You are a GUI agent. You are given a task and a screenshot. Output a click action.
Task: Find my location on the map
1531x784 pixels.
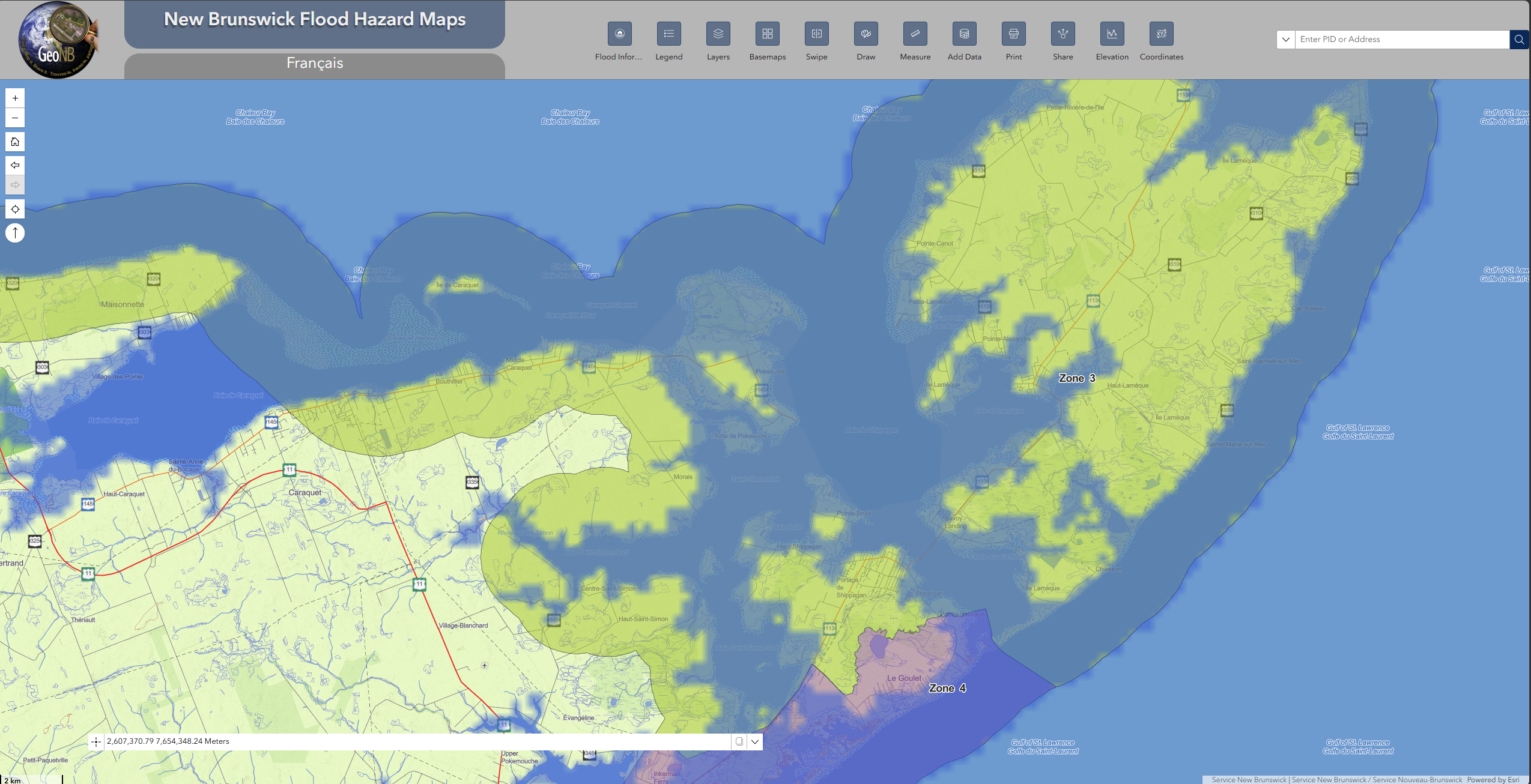point(15,209)
